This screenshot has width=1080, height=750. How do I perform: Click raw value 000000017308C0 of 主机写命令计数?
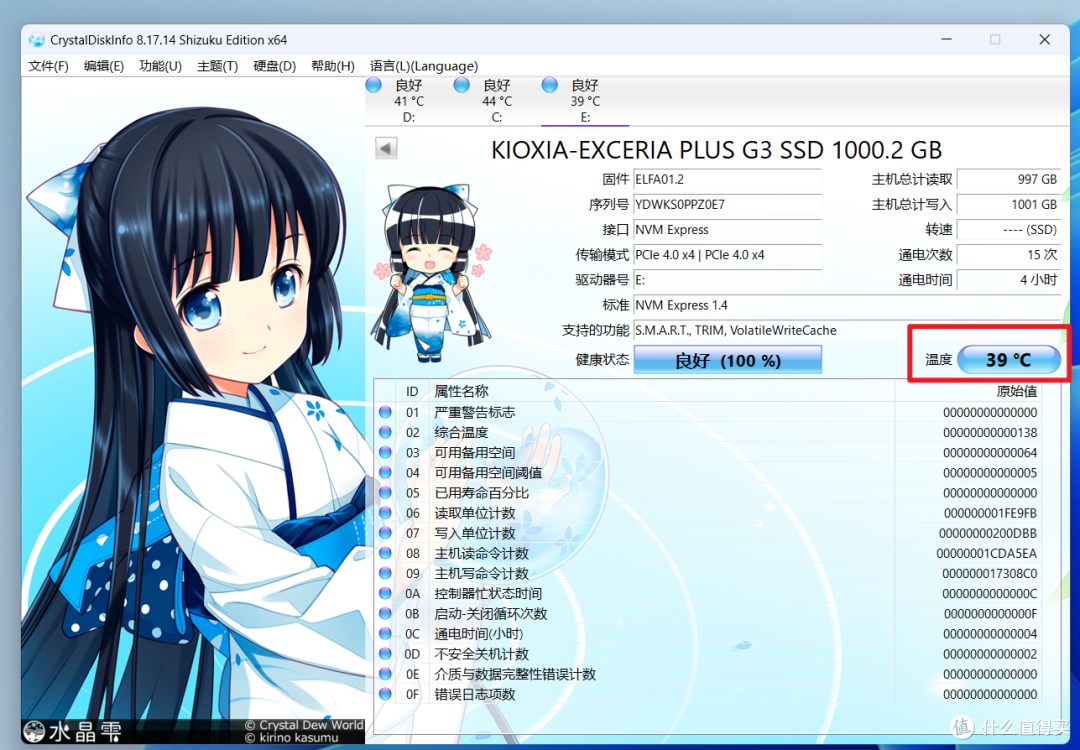tap(990, 573)
